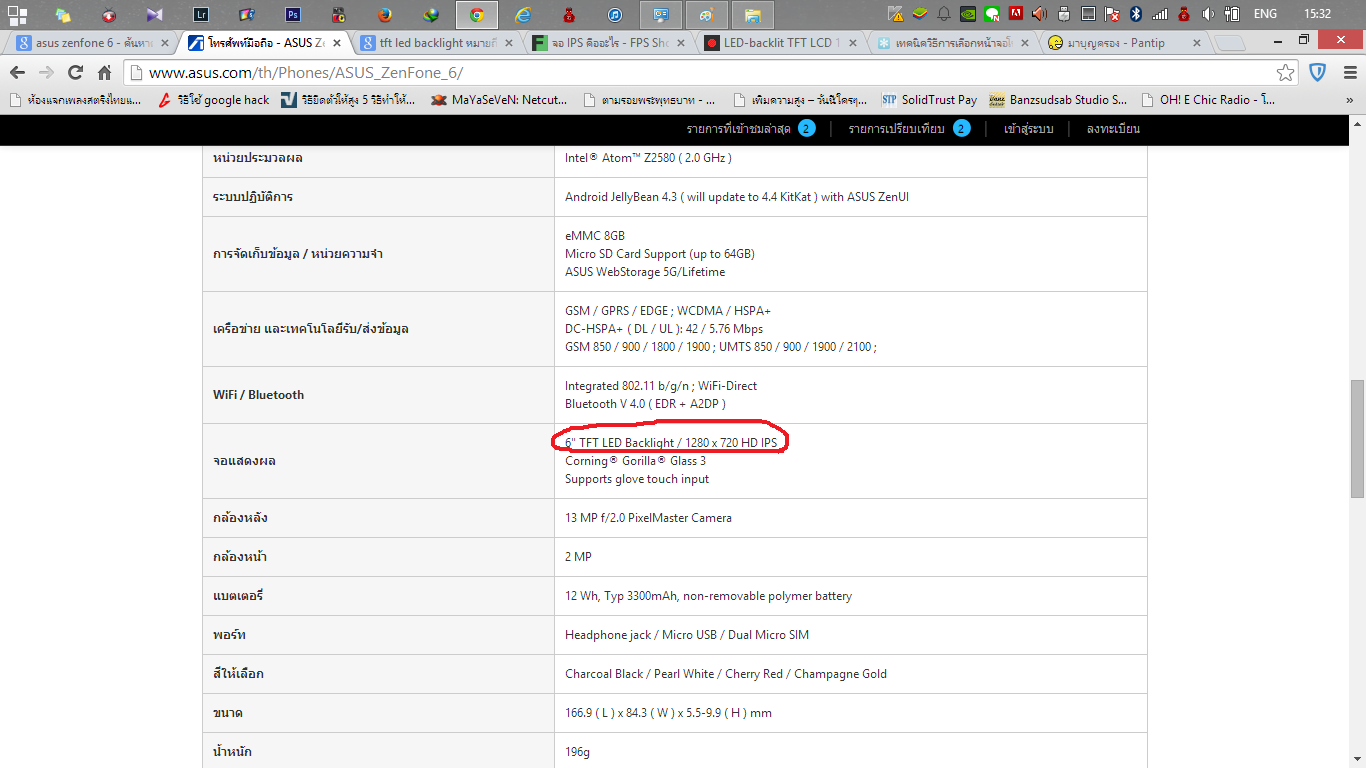This screenshot has width=1366, height=768.
Task: Open Internet Download Manager taskbar icon
Action: 431,14
